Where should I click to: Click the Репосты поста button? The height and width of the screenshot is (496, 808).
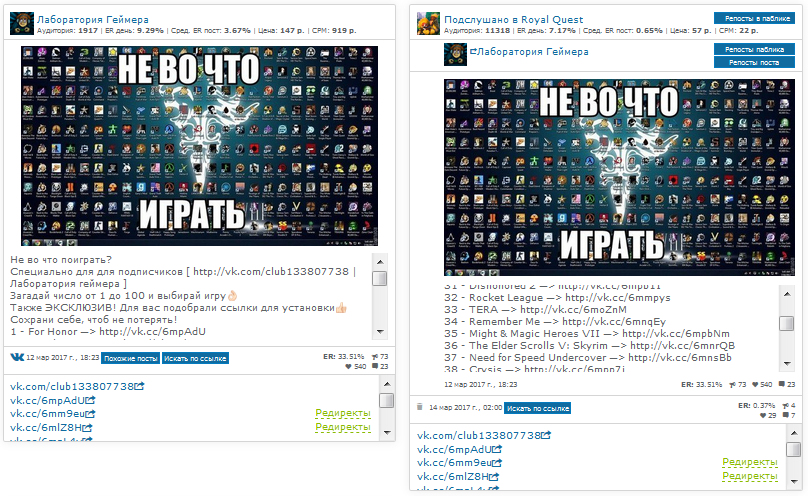[754, 62]
